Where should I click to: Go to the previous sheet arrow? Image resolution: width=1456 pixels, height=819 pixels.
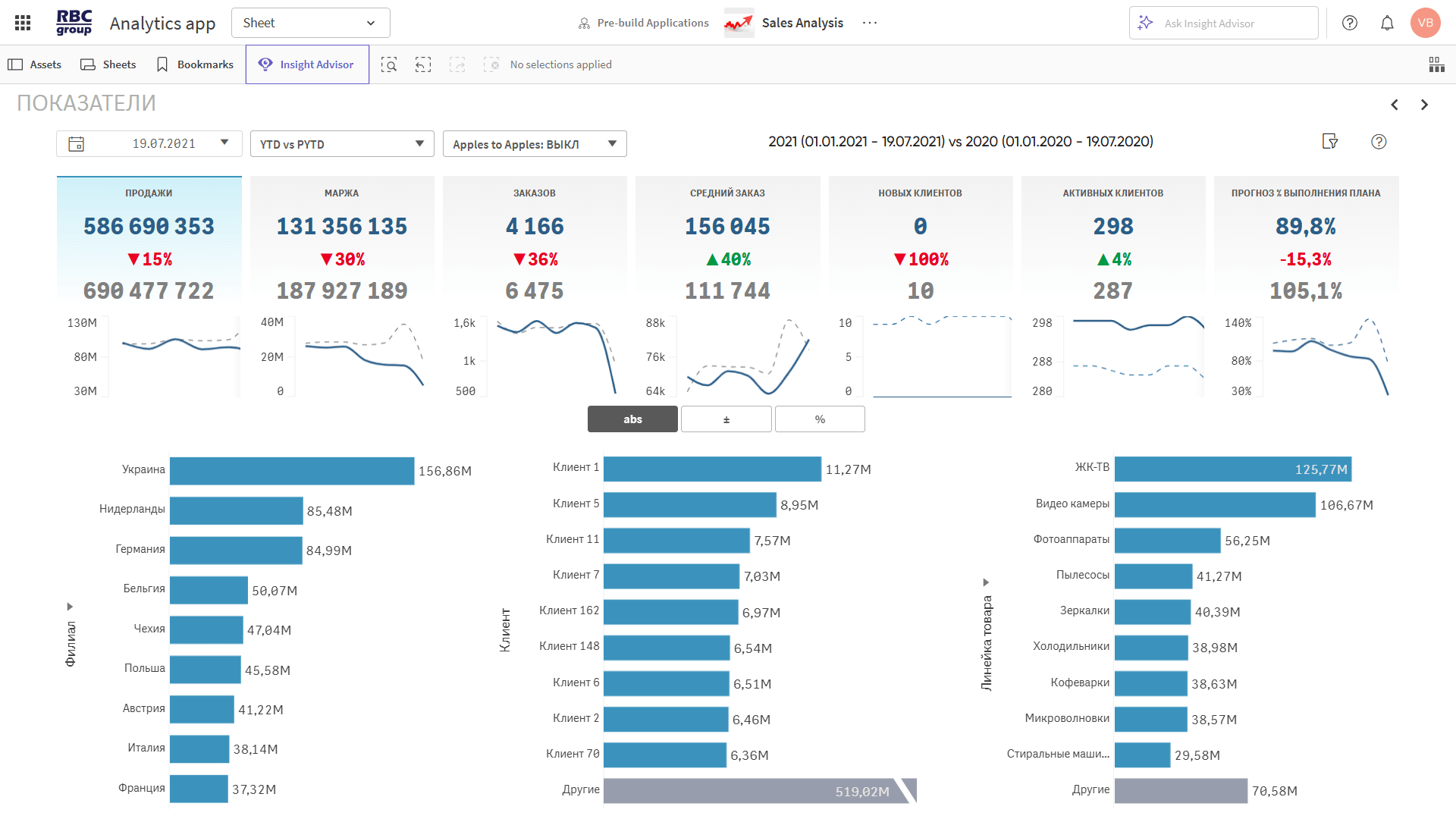point(1395,105)
